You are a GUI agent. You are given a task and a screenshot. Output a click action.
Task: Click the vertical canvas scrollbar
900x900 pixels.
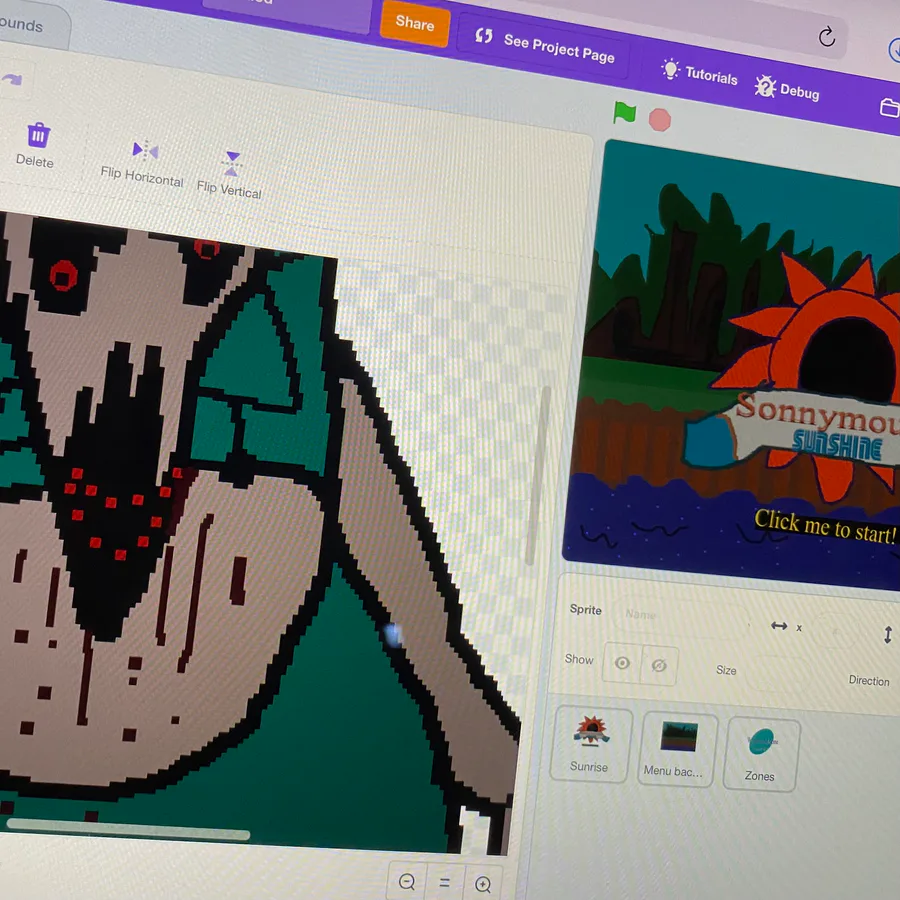tap(537, 475)
